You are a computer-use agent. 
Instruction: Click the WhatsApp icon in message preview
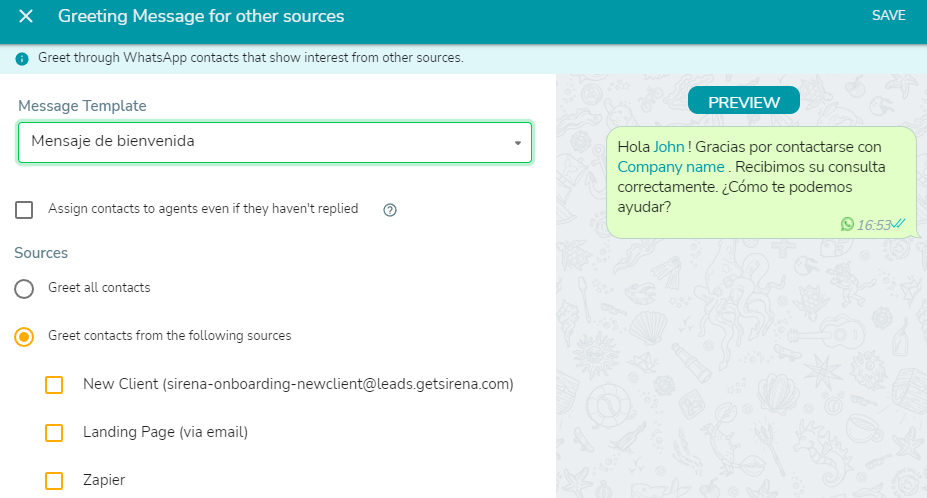pyautogui.click(x=847, y=224)
